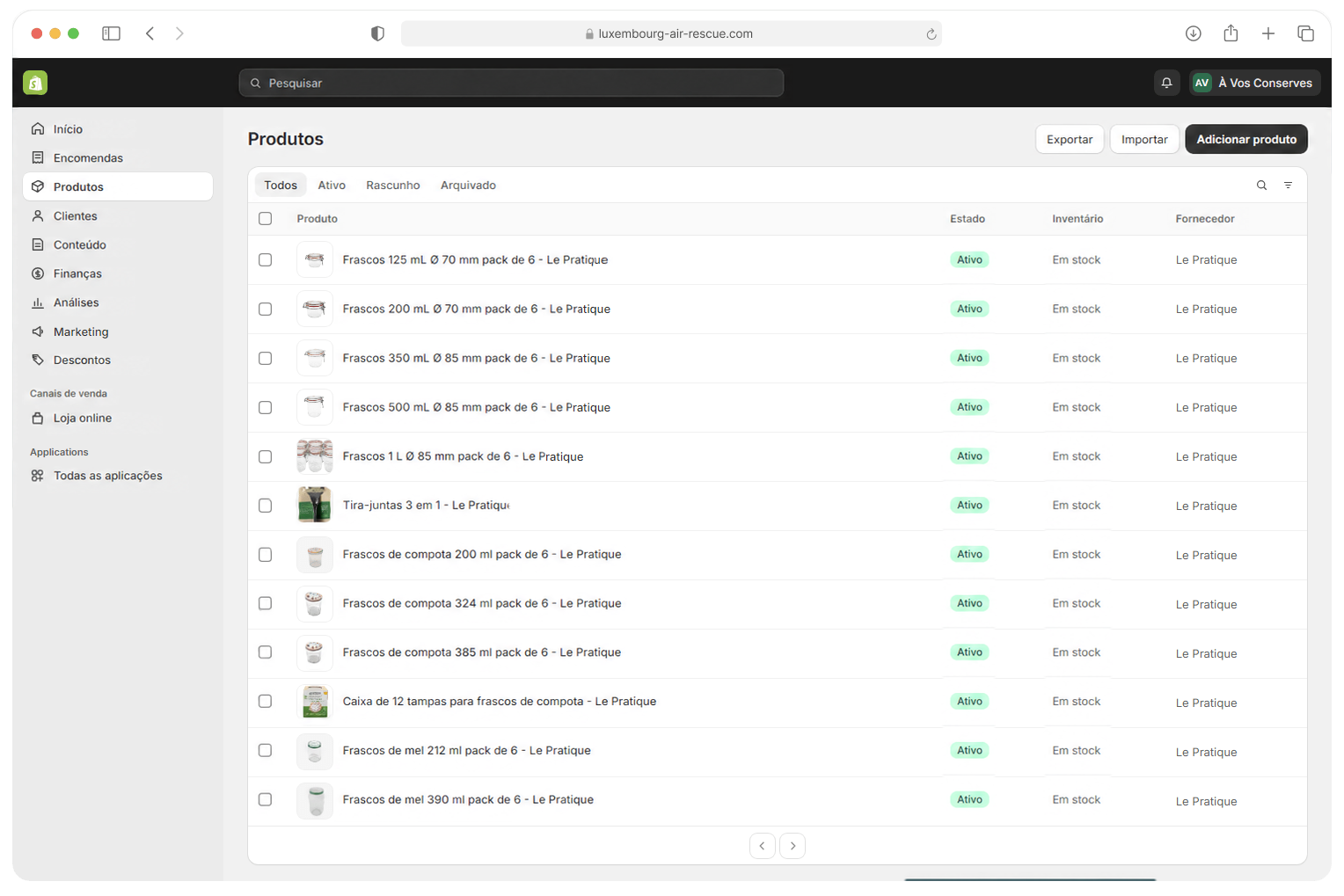Select the Tira-juntas 3 em 1 checkbox
Screen dimensions: 1344x896
[265, 506]
